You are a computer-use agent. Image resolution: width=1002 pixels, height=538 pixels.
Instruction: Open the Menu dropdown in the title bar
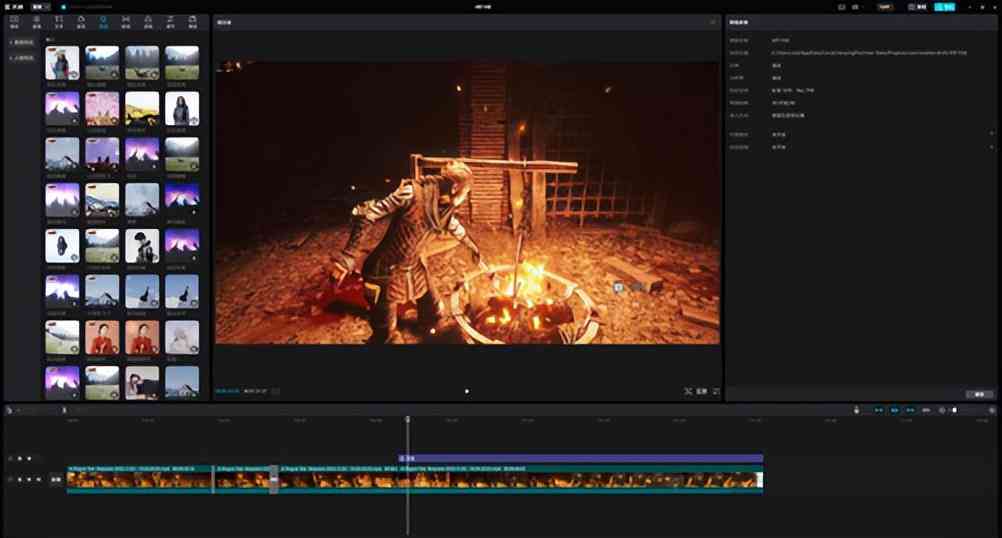pos(41,7)
